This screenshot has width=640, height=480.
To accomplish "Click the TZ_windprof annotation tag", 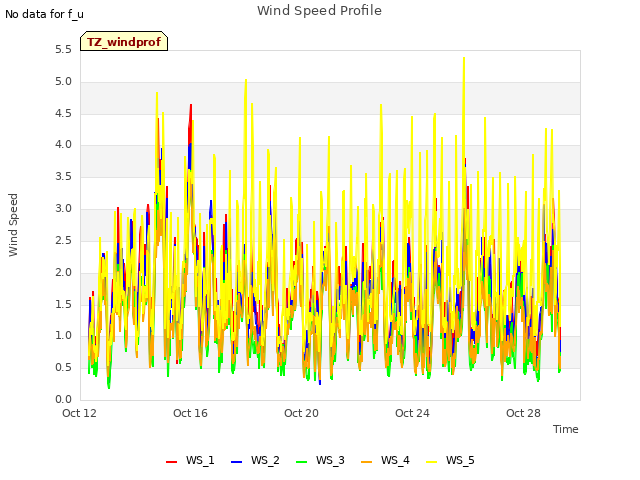I will tap(124, 41).
